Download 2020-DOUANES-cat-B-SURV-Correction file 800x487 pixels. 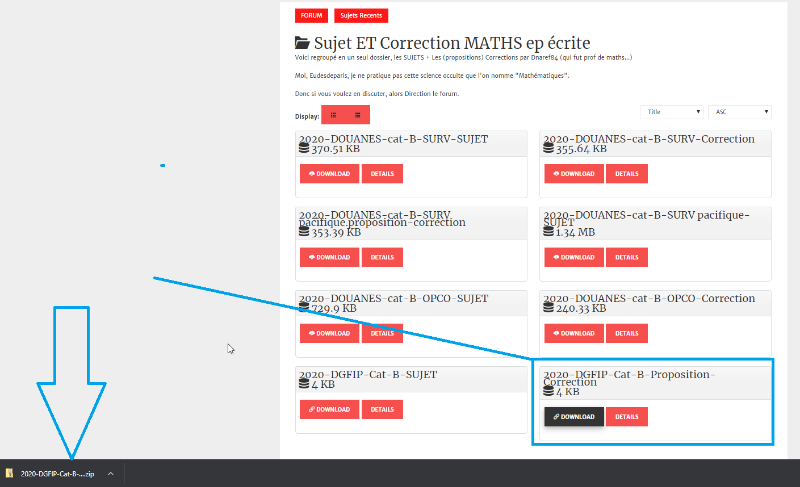(574, 173)
